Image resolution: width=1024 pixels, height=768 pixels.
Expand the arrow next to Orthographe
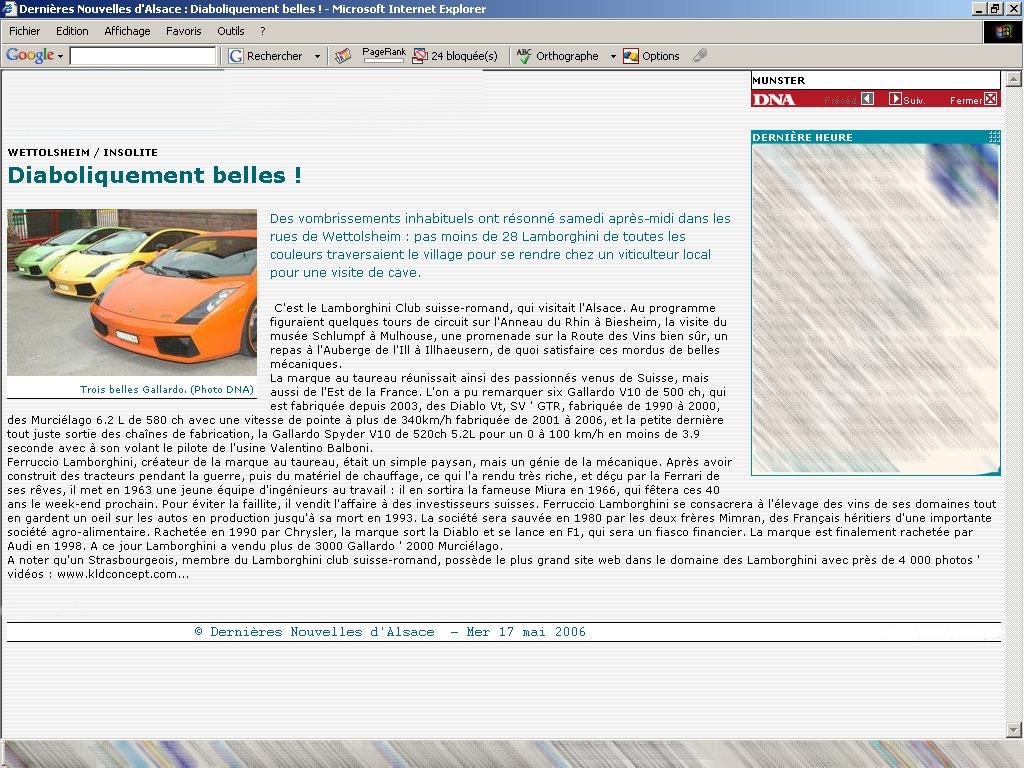pyautogui.click(x=613, y=56)
